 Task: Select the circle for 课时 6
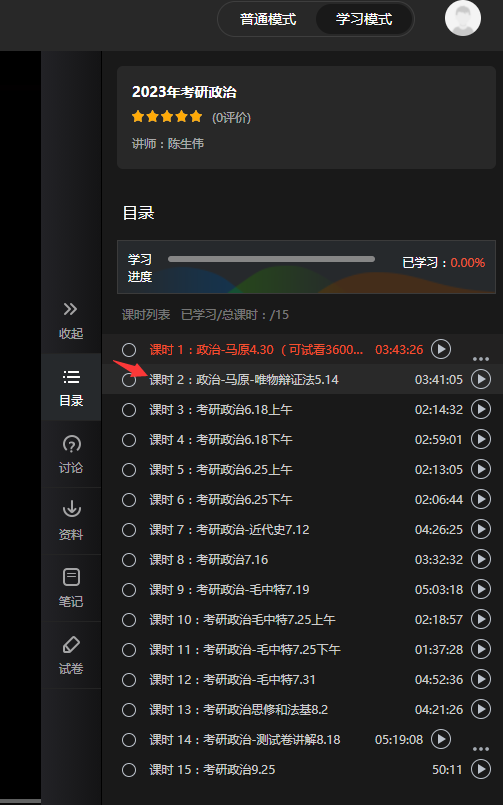(129, 500)
